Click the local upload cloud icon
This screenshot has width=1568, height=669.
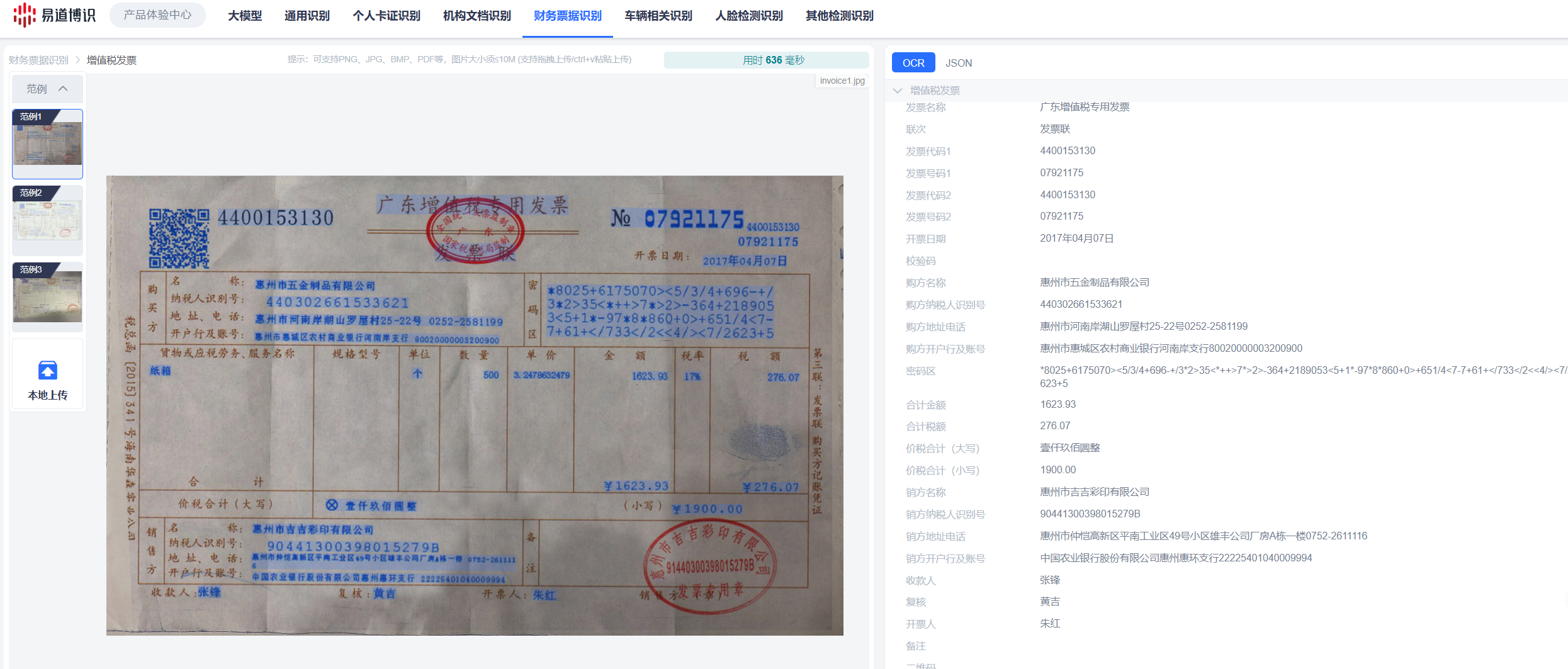(x=48, y=370)
